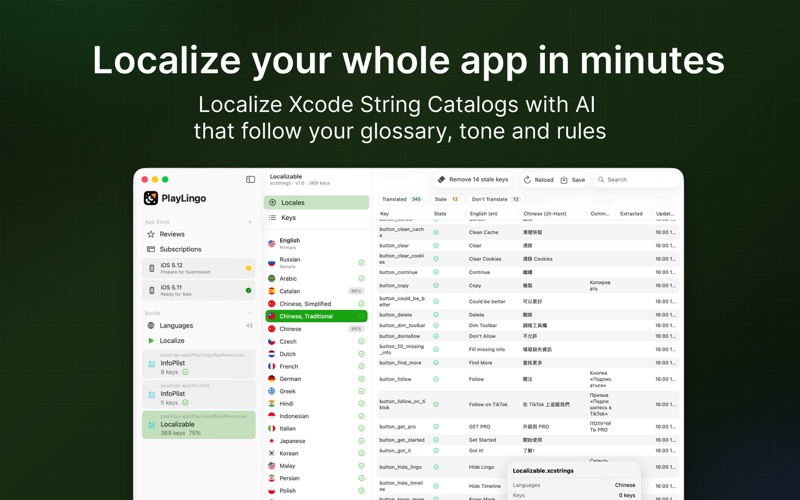Click the 'Clear Cookies' English cell
The height and width of the screenshot is (500, 800).
(x=485, y=259)
